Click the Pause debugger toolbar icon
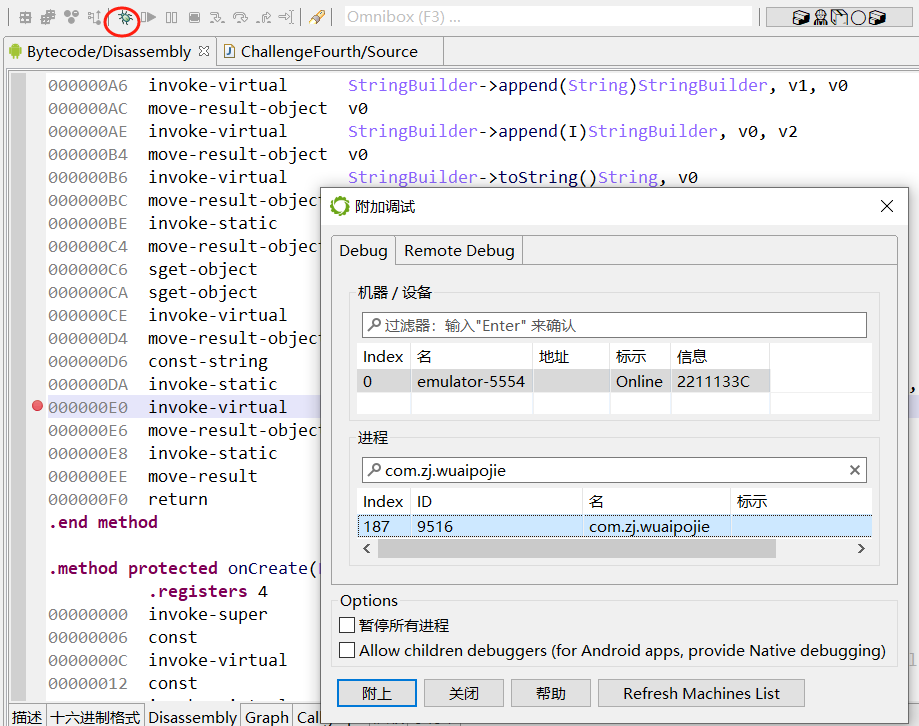 tap(171, 17)
